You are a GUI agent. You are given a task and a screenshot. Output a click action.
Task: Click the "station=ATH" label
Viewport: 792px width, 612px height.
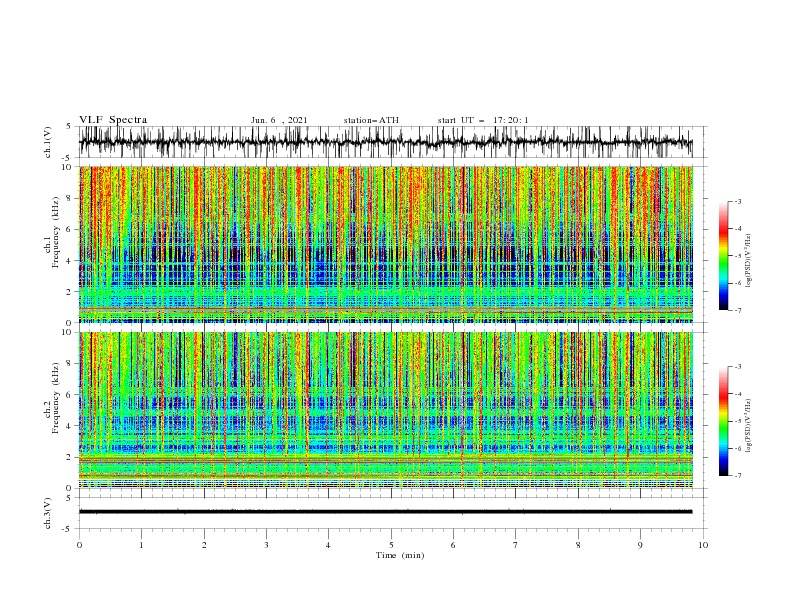[x=371, y=120]
